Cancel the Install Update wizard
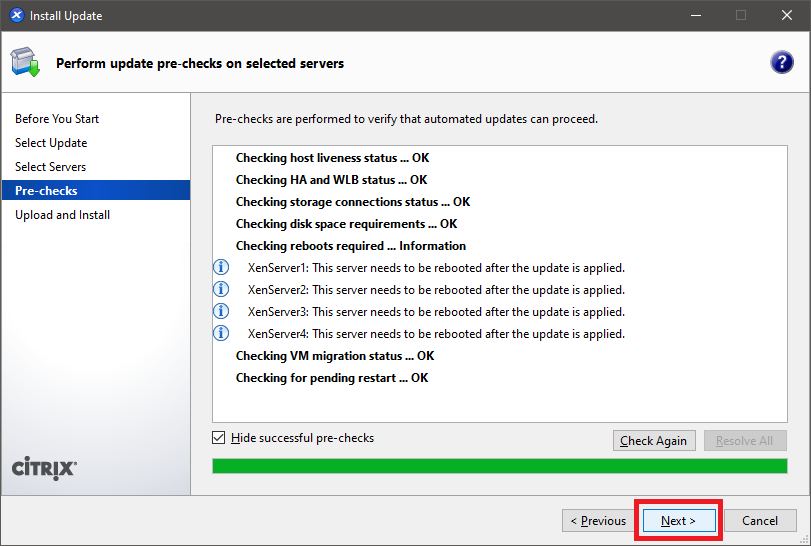This screenshot has width=811, height=546. tap(759, 521)
